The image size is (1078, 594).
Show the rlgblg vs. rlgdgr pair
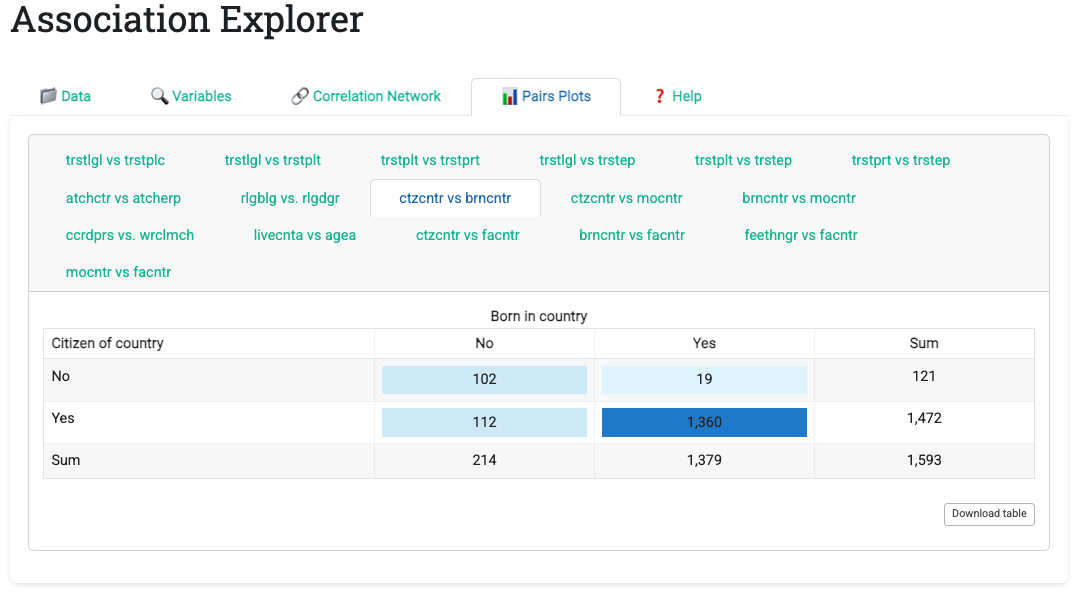pyautogui.click(x=290, y=198)
